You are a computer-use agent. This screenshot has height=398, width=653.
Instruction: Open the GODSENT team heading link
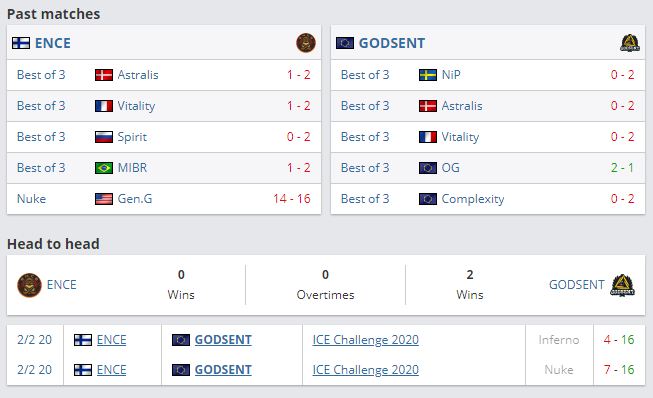coord(392,43)
